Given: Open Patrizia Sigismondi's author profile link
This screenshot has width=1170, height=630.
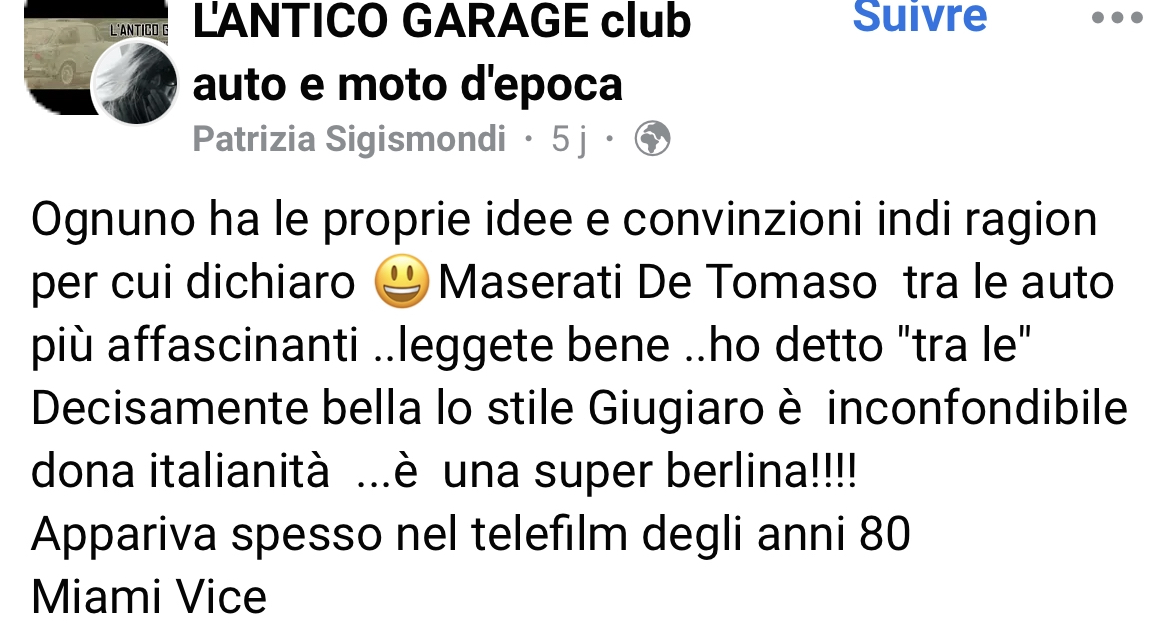Looking at the screenshot, I should [349, 139].
